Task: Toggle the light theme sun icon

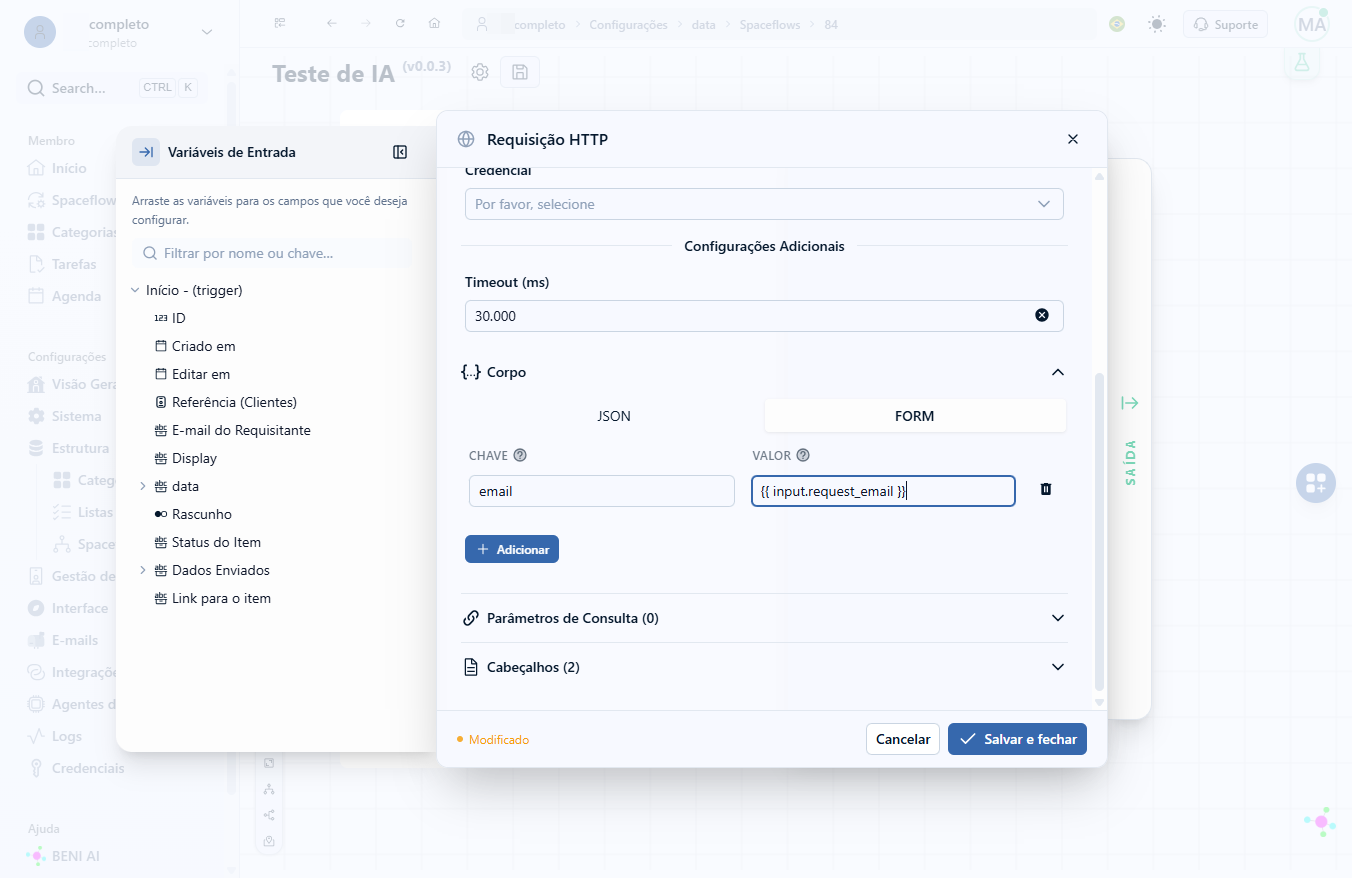Action: click(x=1157, y=24)
